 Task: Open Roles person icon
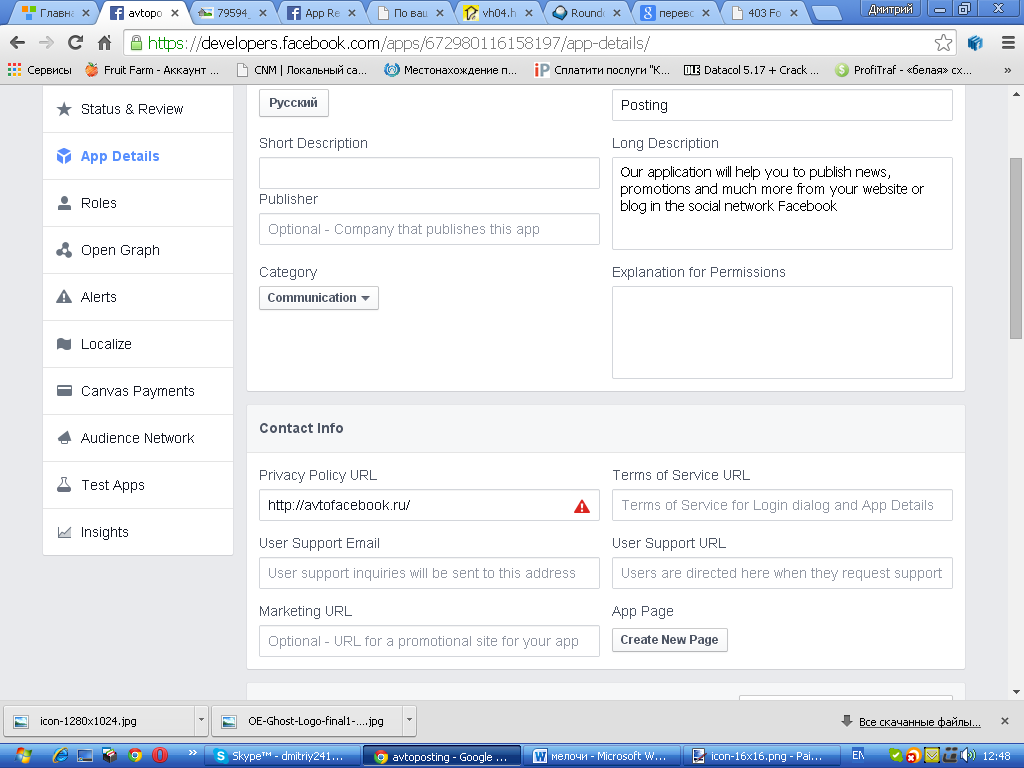point(64,203)
